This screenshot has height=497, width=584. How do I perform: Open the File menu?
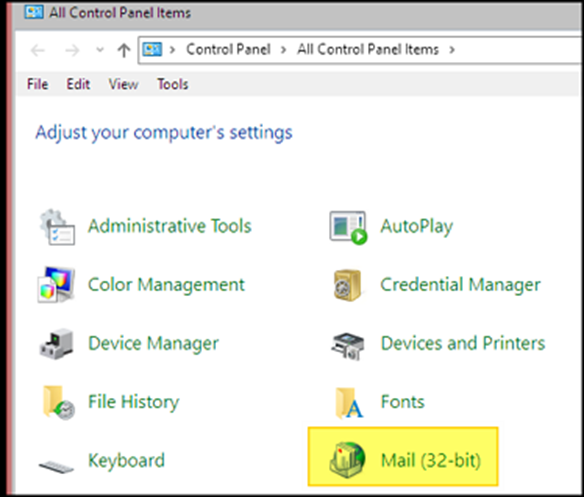(x=37, y=84)
